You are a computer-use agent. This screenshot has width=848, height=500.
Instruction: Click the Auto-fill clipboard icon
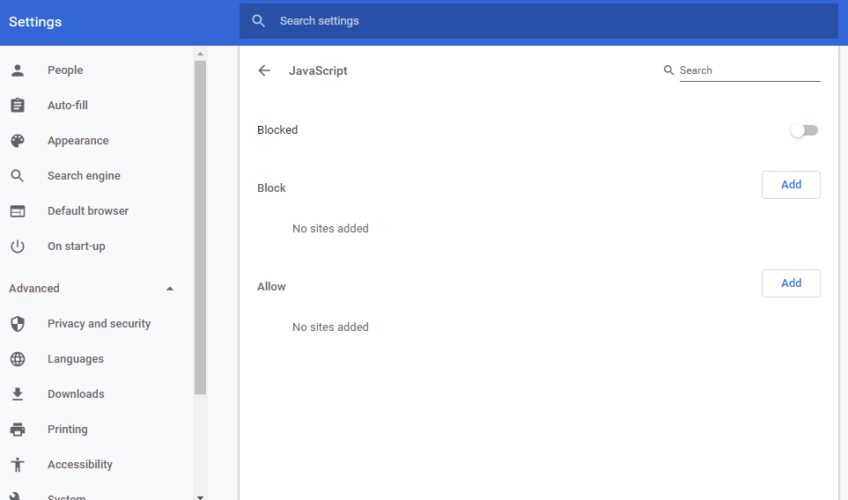pos(17,105)
